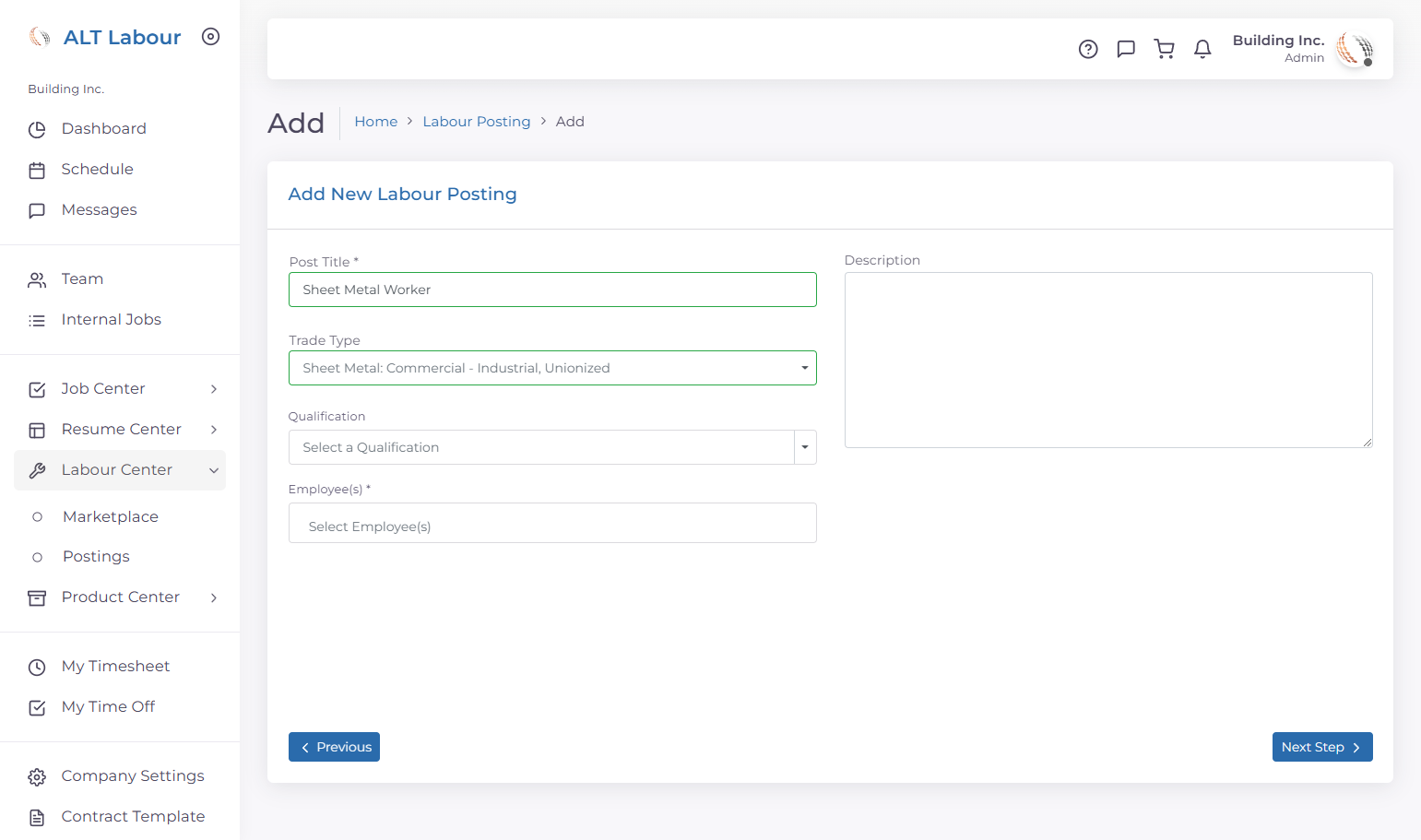Screen dimensions: 1421x840
Task: Open the shopping cart icon
Action: pyautogui.click(x=1165, y=49)
